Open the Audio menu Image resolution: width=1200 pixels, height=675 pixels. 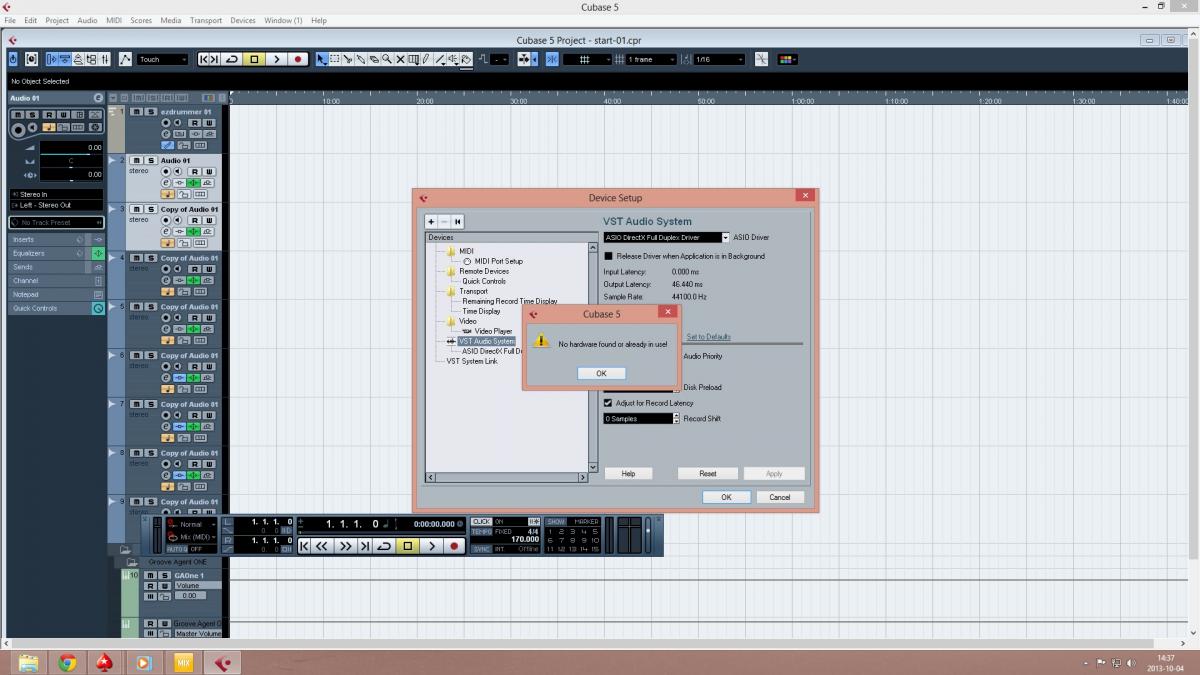click(88, 20)
